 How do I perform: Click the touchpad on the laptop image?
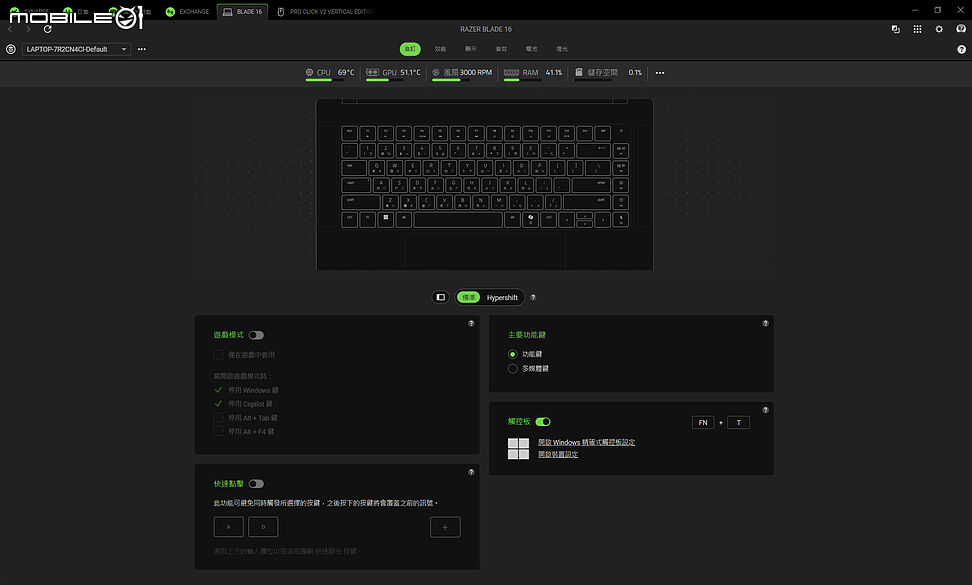click(485, 252)
